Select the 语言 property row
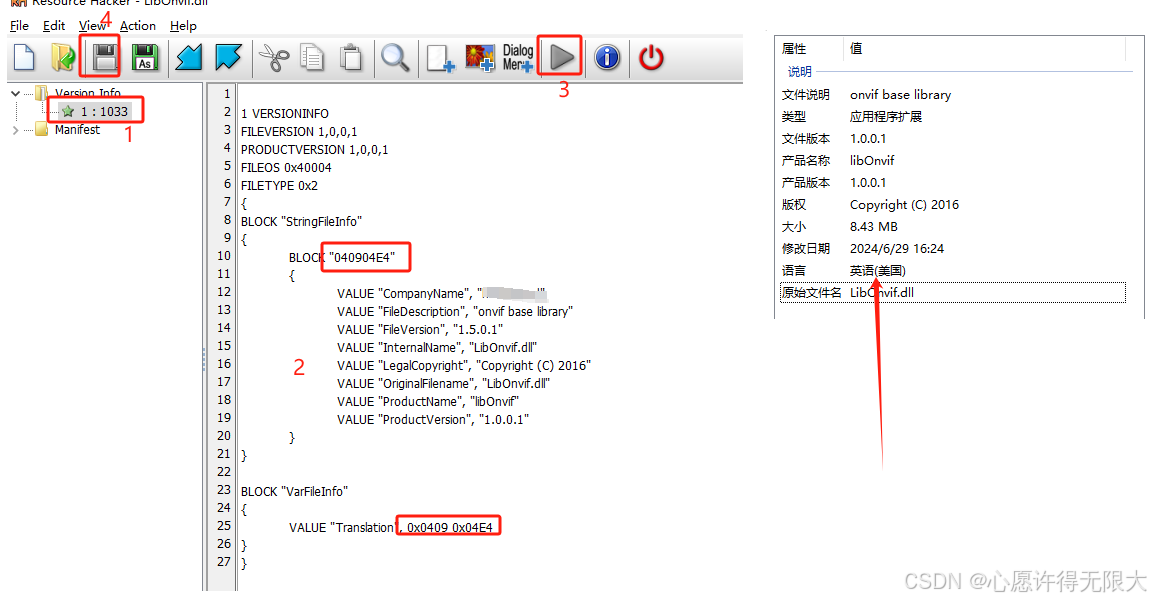 click(953, 271)
